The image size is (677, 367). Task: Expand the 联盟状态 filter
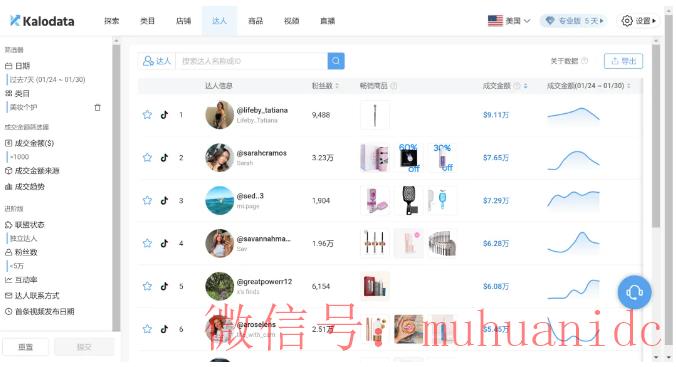(x=25, y=225)
